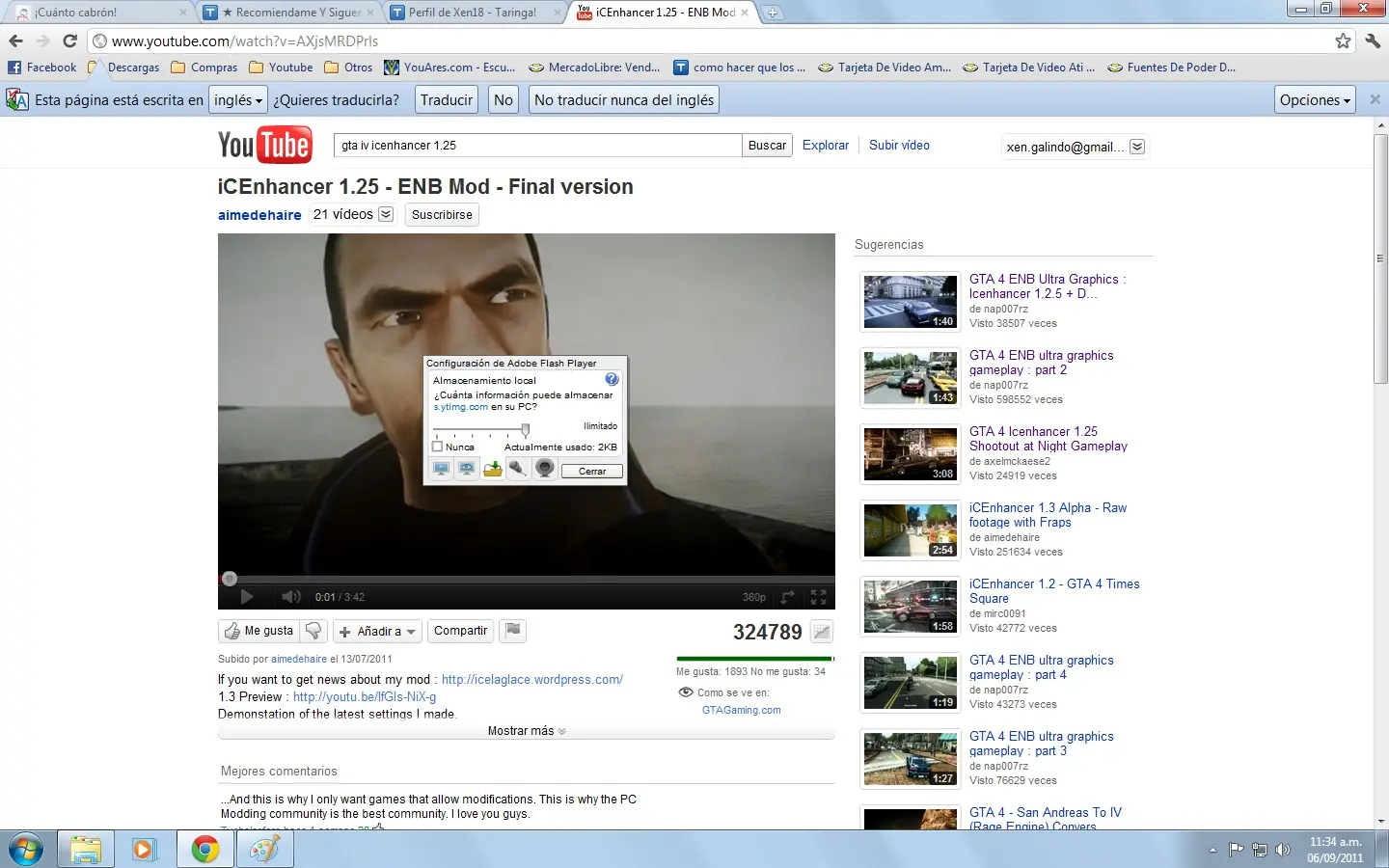Switch to the ¡Cuánto cabrón! tab
The image size is (1389, 868).
click(101, 13)
